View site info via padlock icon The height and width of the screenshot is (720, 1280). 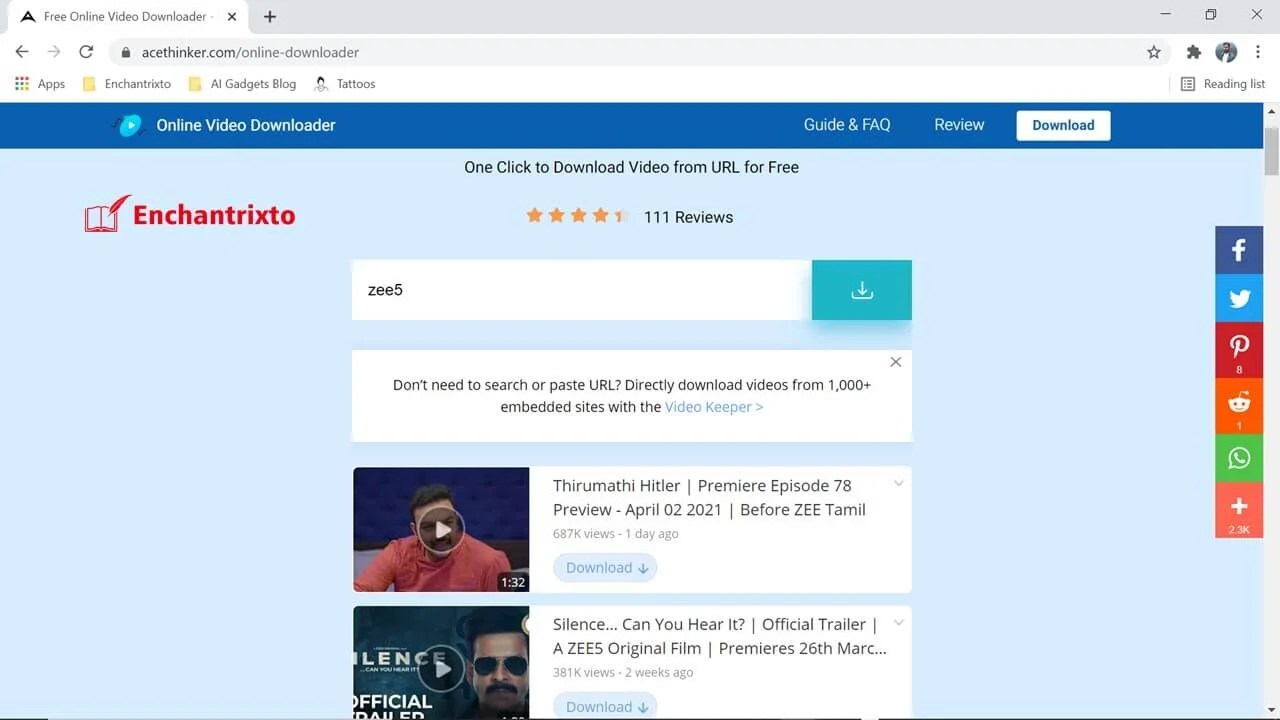click(126, 52)
